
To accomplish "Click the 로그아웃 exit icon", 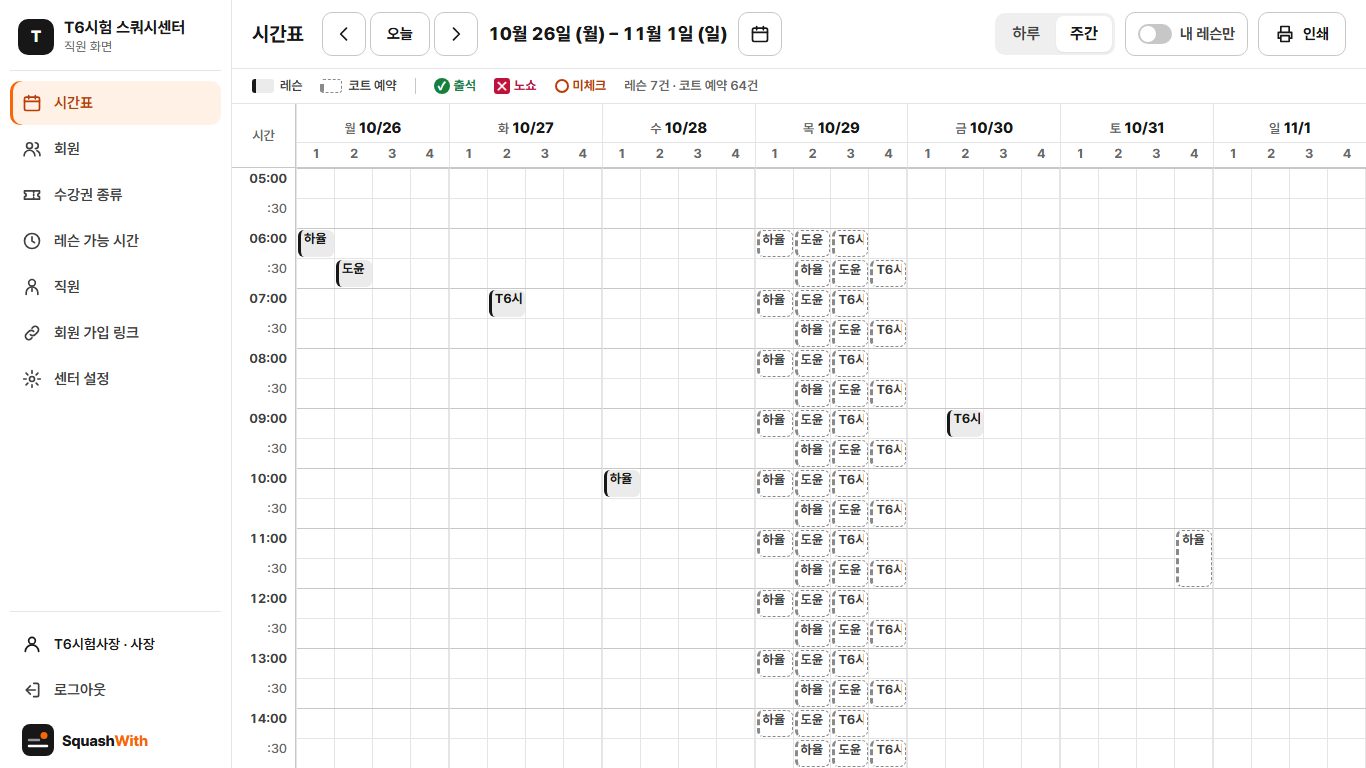I will coord(32,690).
